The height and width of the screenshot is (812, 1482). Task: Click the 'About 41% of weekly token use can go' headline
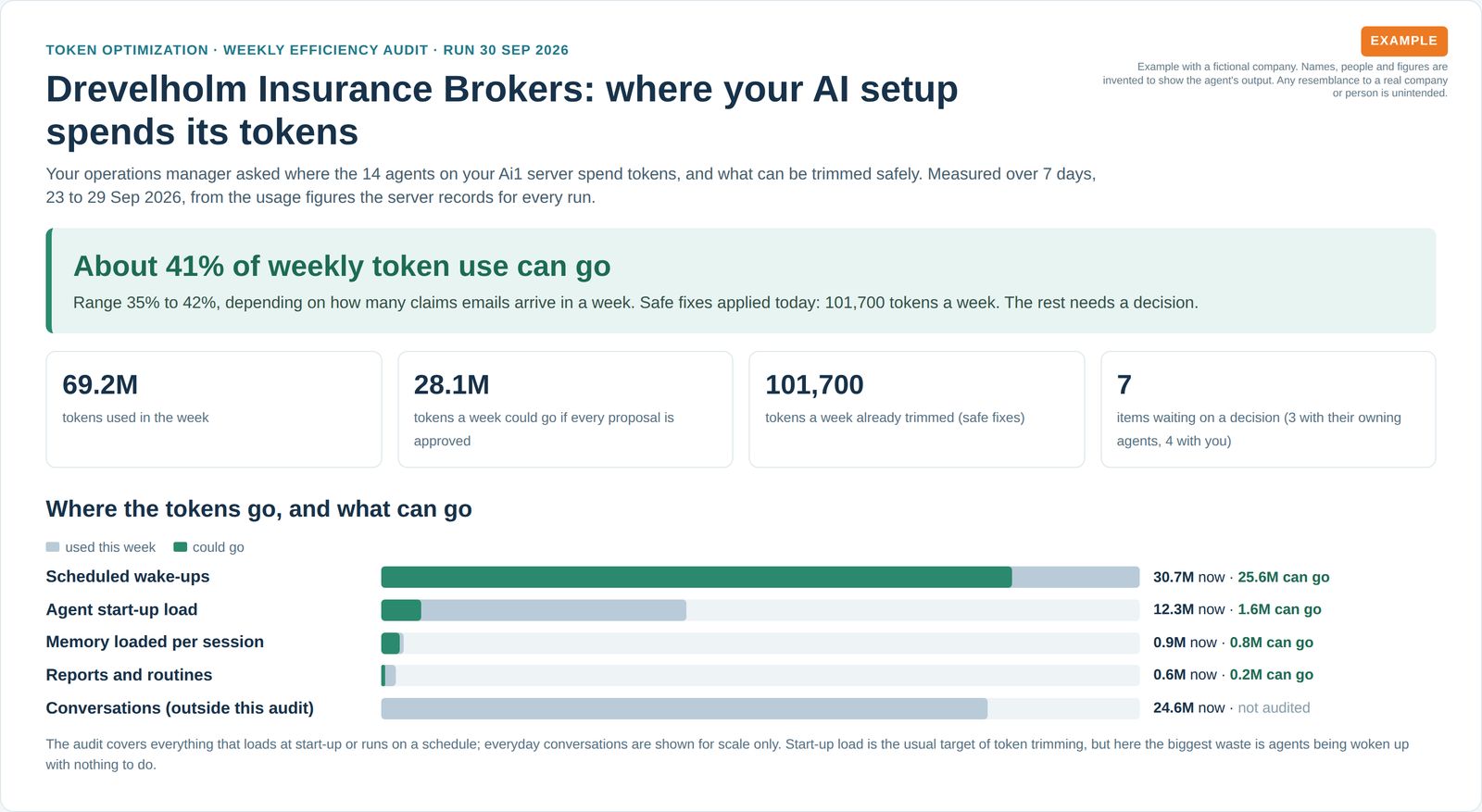(342, 266)
